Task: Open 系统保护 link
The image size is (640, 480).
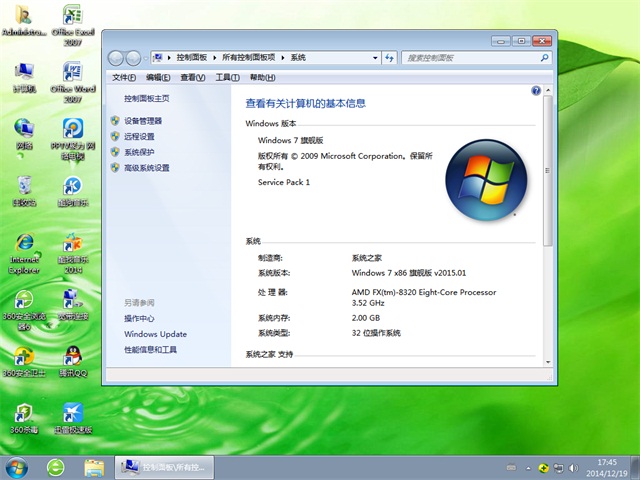Action: (139, 152)
